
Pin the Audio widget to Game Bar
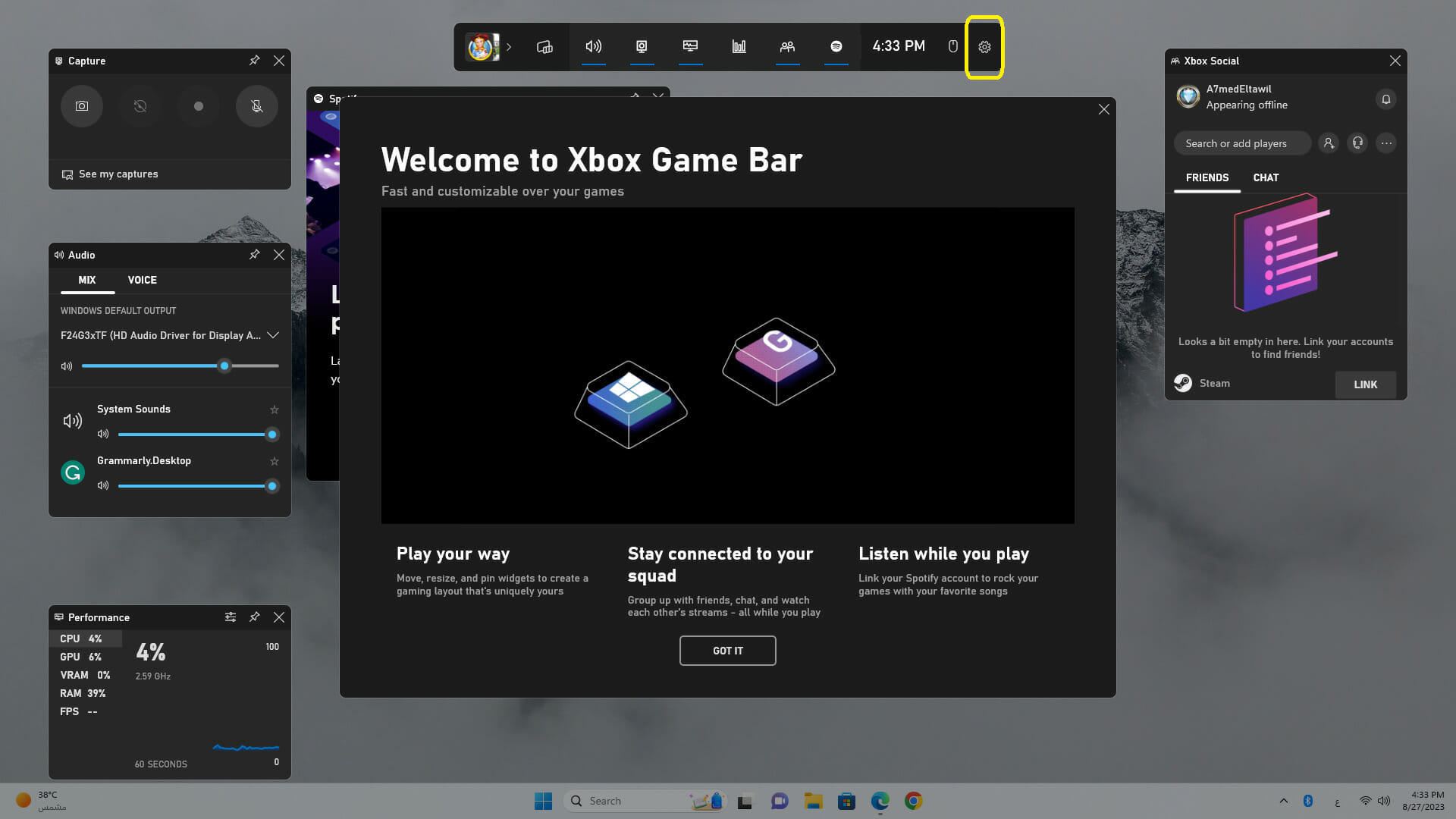point(254,253)
